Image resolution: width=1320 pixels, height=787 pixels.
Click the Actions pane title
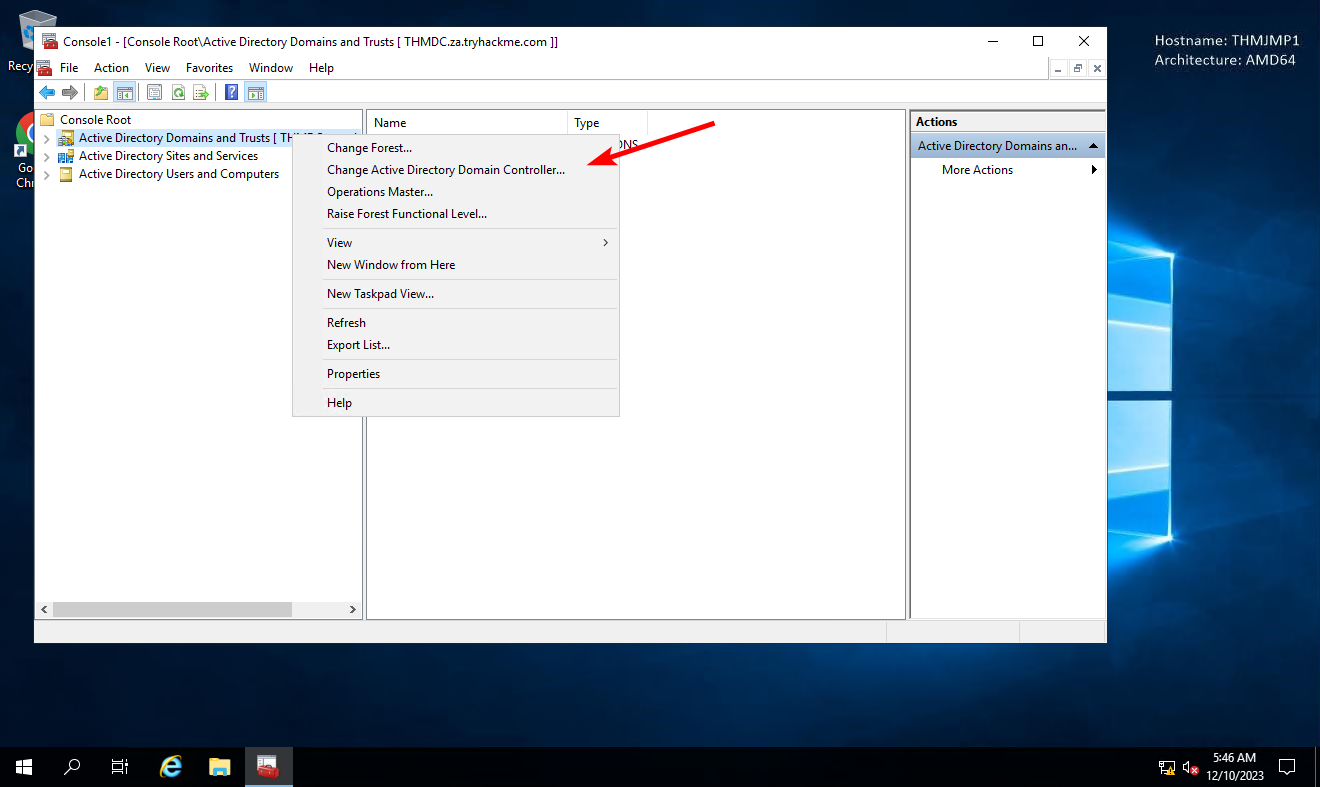click(x=937, y=122)
